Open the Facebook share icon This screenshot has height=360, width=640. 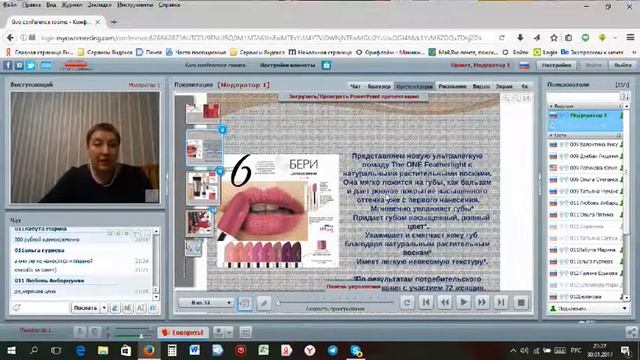tap(8, 65)
